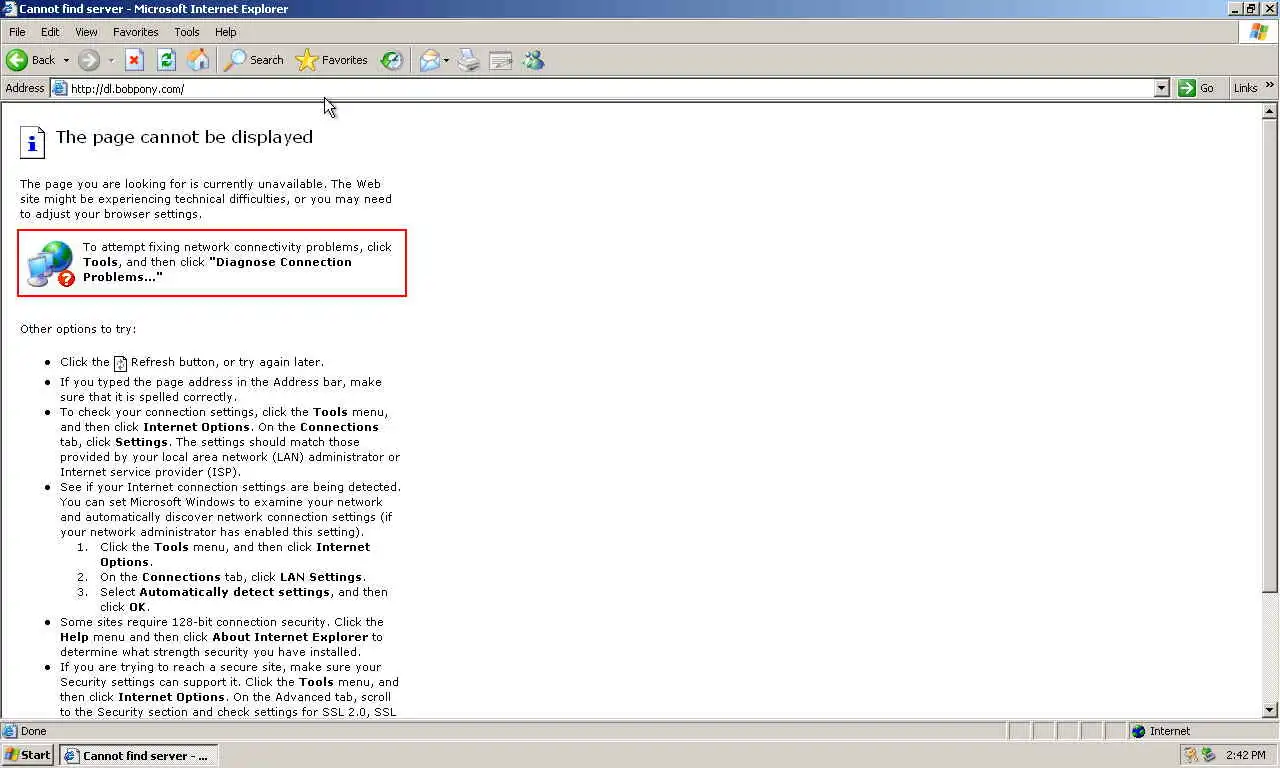Click 'The page cannot be displayed' heading
Viewport: 1280px width, 768px height.
click(x=184, y=137)
